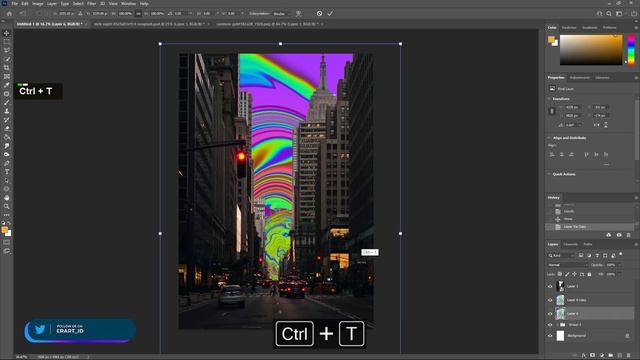
Task: Open the Interpolation dropdown
Action: [x=282, y=13]
